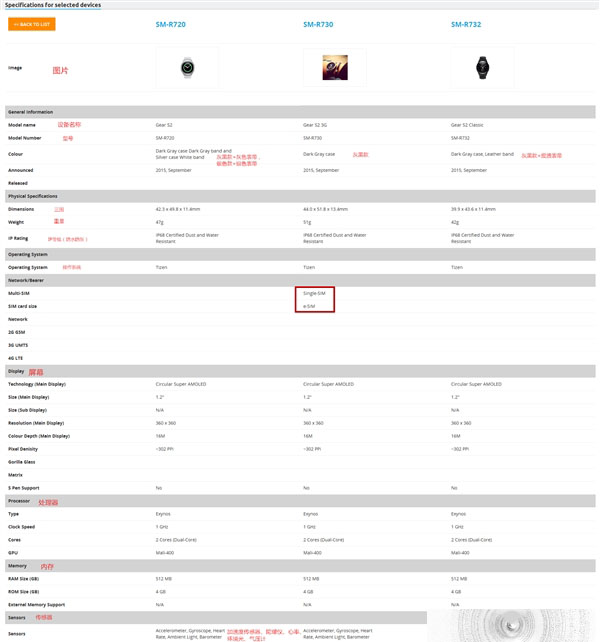Select the 'Specifications for selected devices' heading

[53, 5]
